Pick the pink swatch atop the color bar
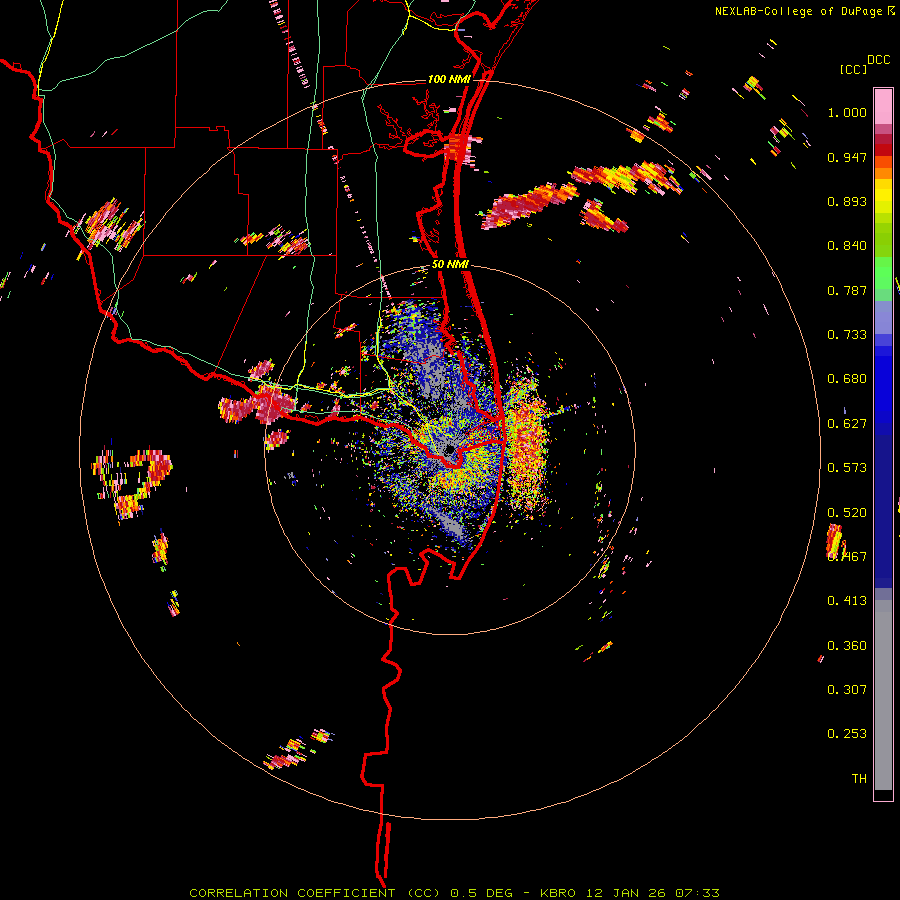900x900 pixels. coord(883,106)
